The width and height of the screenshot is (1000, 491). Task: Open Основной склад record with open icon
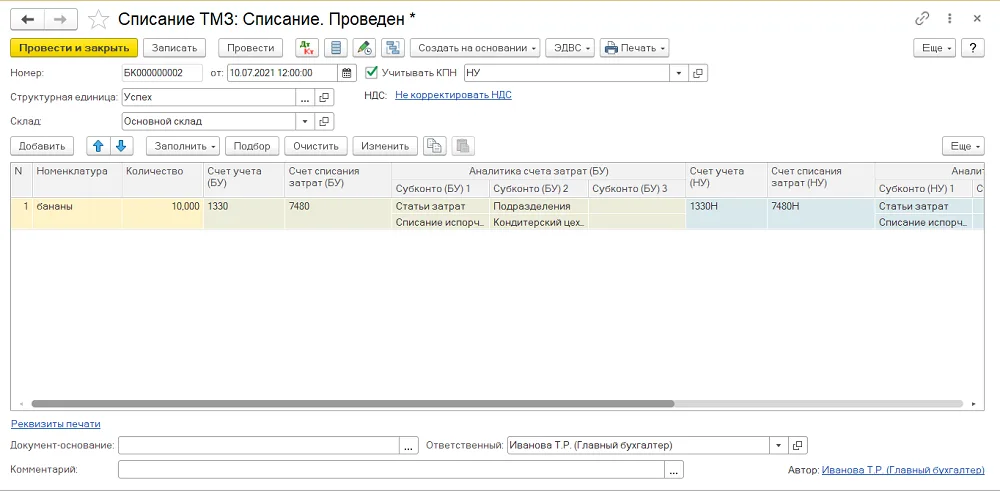[324, 121]
